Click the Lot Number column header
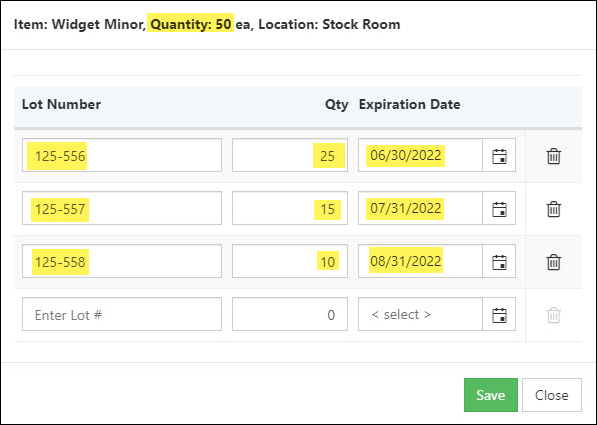597x425 pixels. tap(61, 104)
